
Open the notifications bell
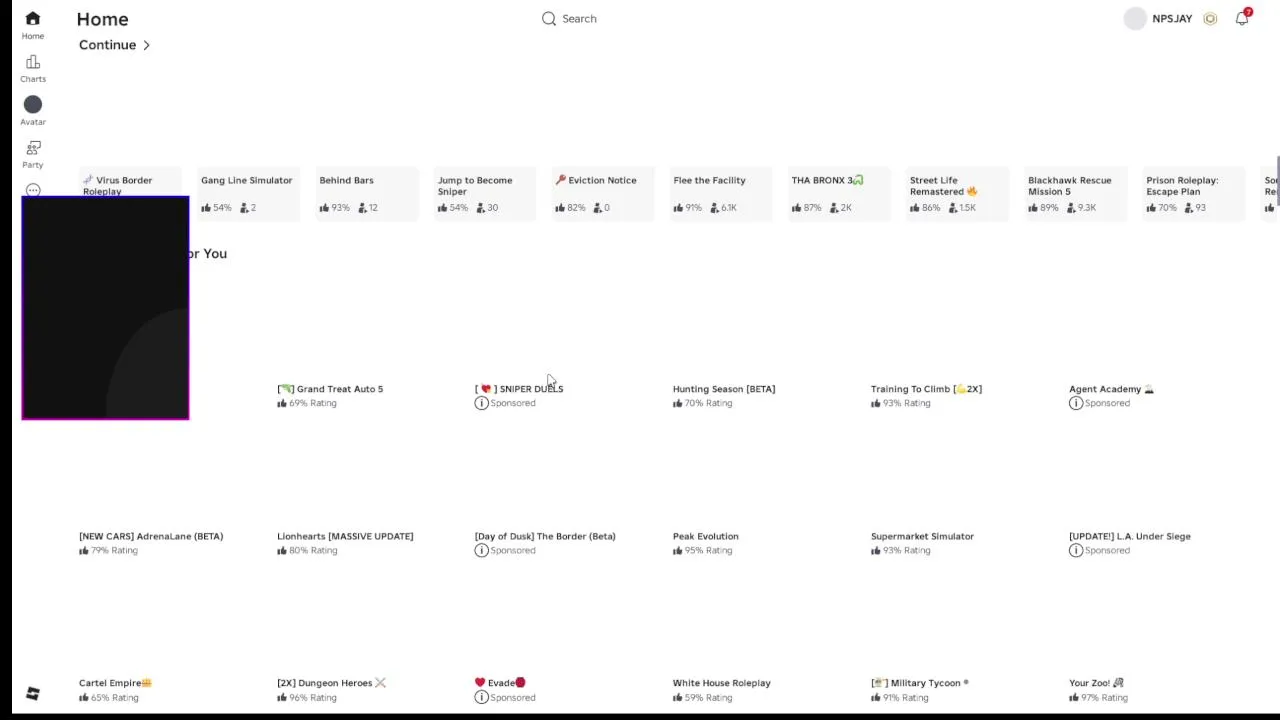click(x=1242, y=18)
